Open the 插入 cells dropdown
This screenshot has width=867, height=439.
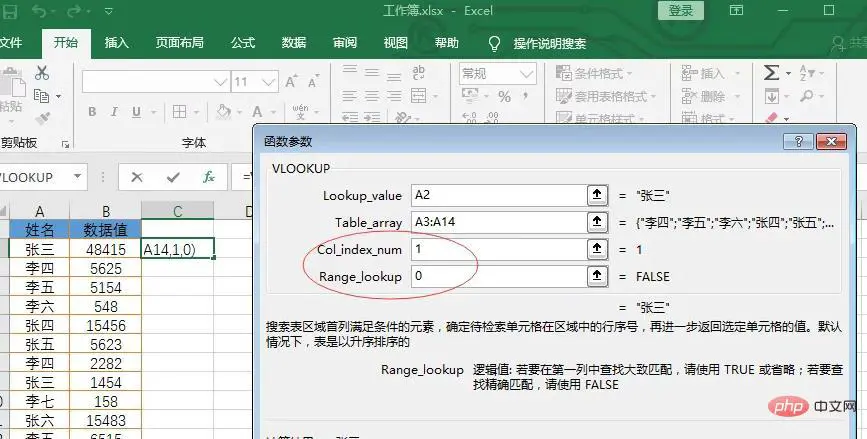click(x=737, y=73)
